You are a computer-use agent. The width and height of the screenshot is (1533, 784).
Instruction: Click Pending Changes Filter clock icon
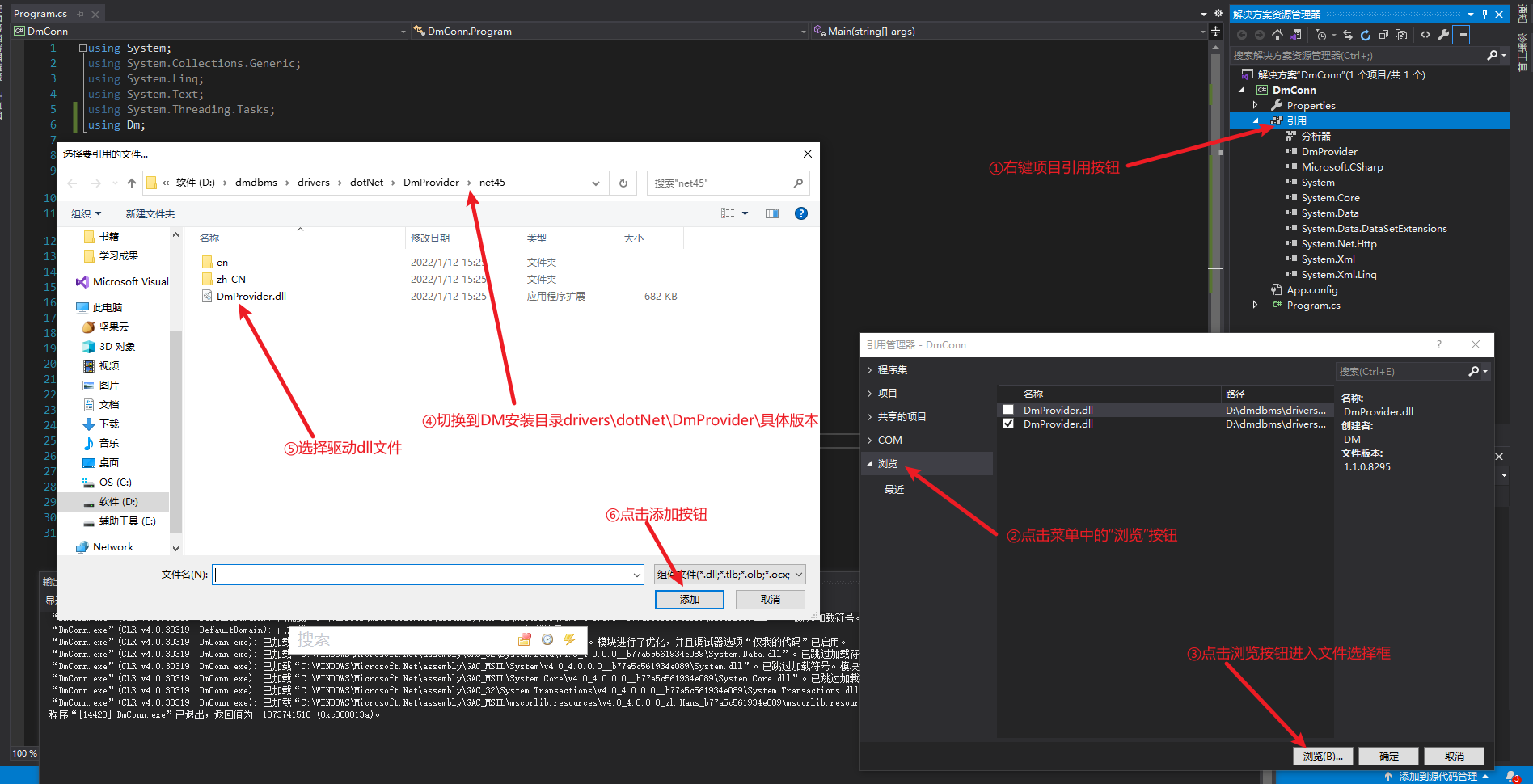(x=1321, y=35)
